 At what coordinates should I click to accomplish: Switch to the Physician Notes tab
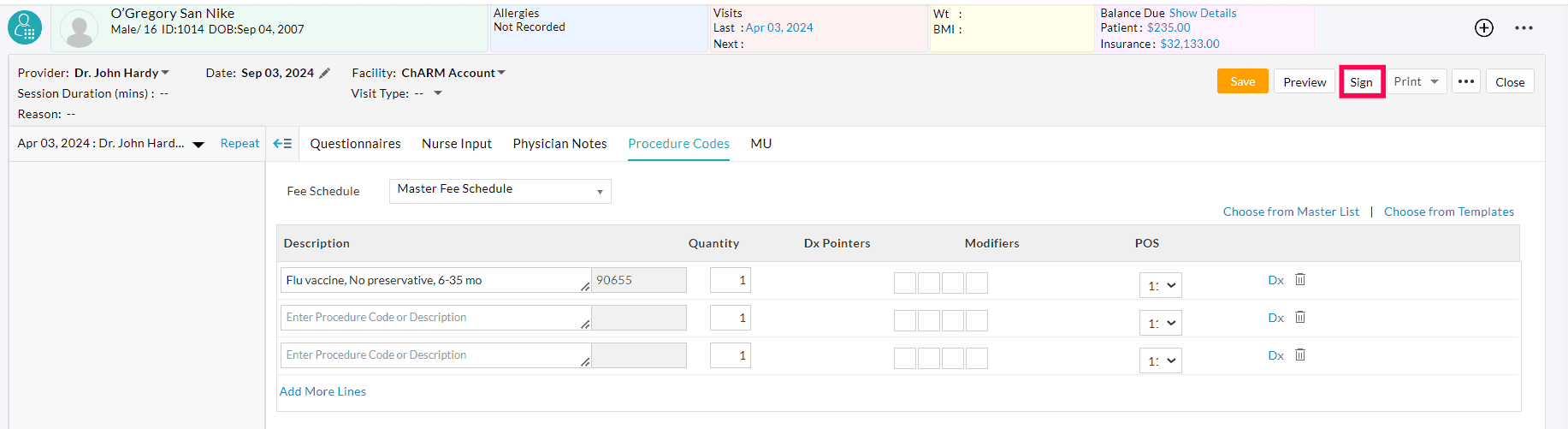click(559, 144)
